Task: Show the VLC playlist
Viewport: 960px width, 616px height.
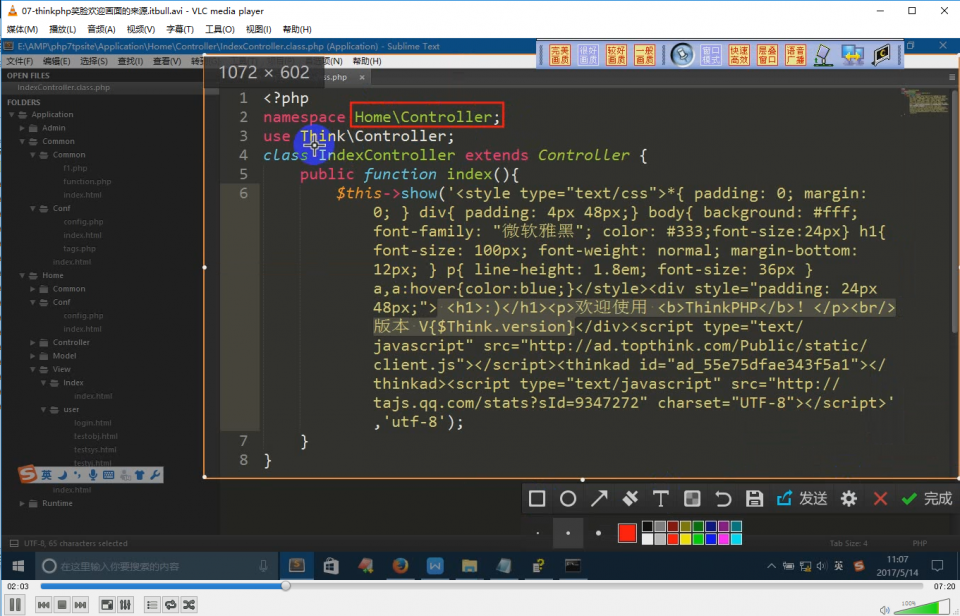Action: [152, 605]
